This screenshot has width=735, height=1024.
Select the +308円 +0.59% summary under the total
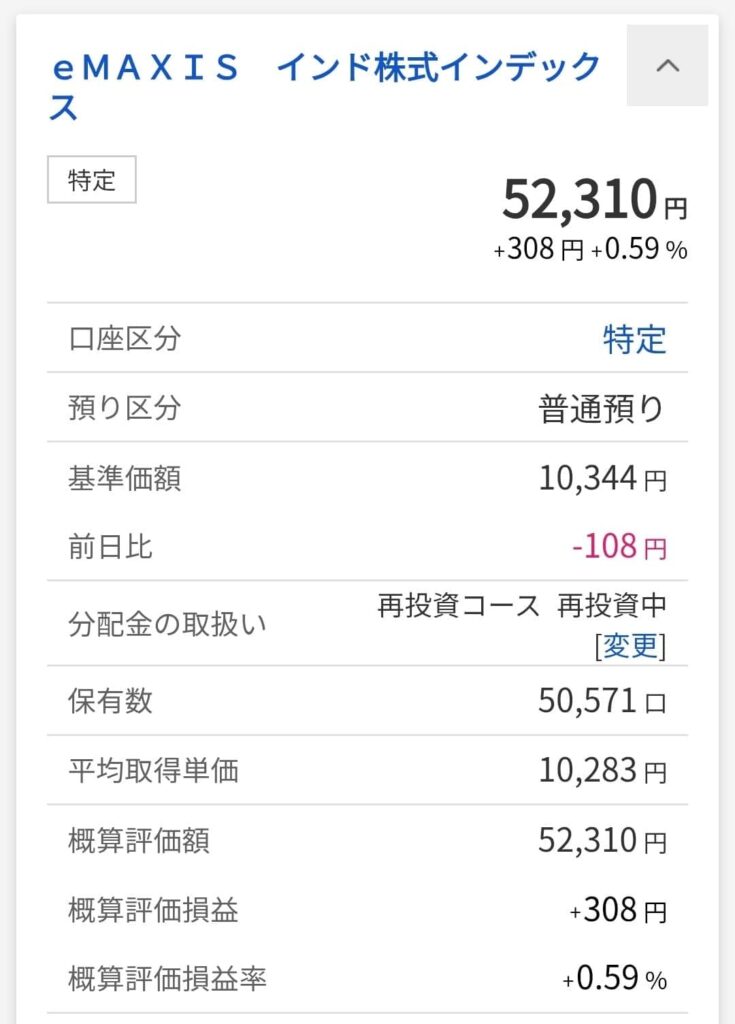point(590,250)
